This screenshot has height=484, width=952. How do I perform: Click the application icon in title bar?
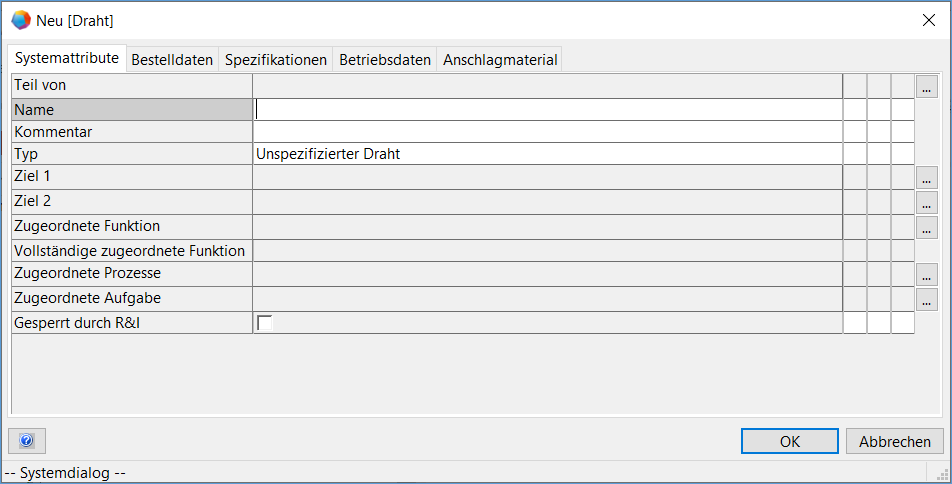[x=20, y=20]
